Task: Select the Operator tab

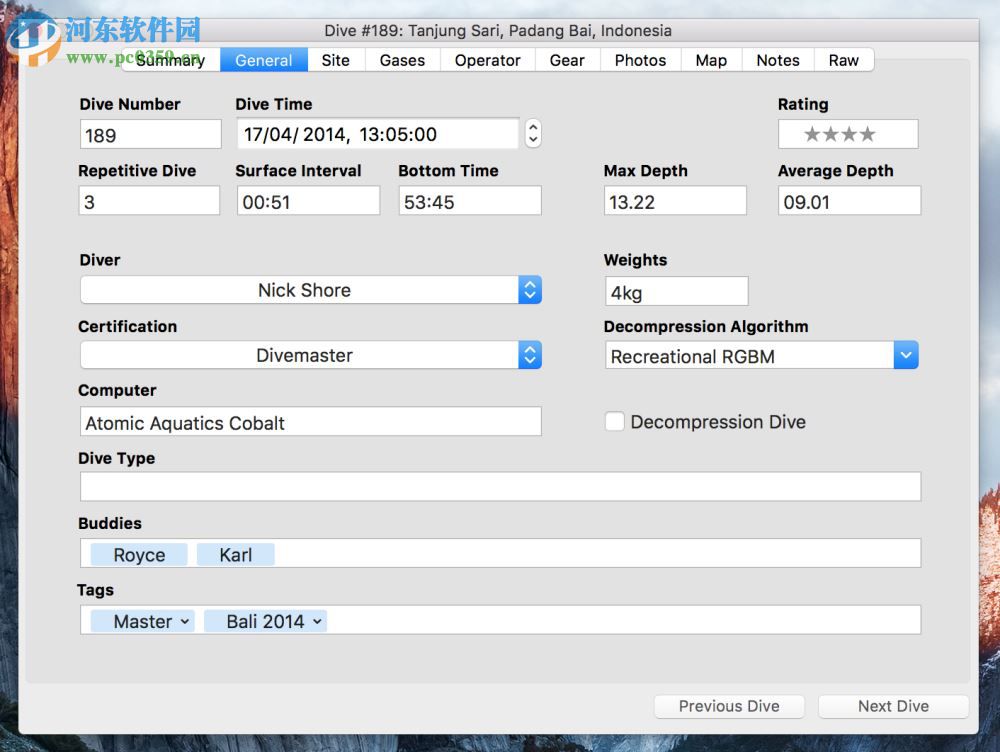Action: (487, 60)
